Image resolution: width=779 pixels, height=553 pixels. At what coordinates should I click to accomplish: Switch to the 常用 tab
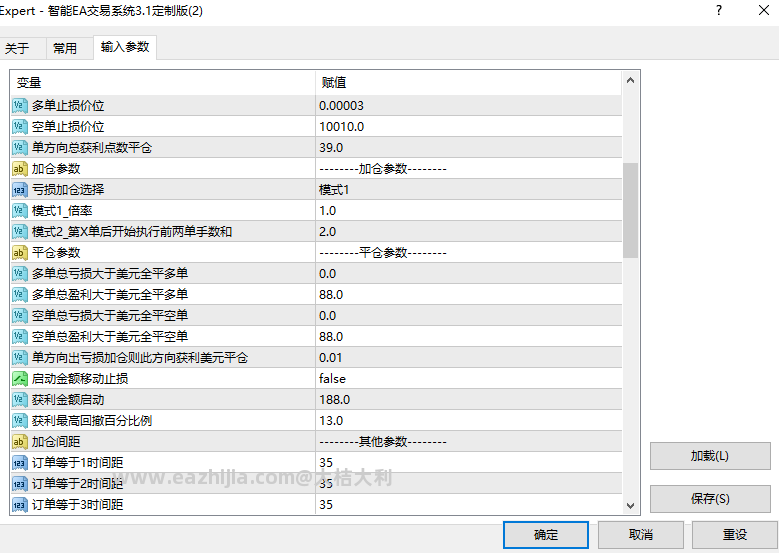click(x=69, y=48)
